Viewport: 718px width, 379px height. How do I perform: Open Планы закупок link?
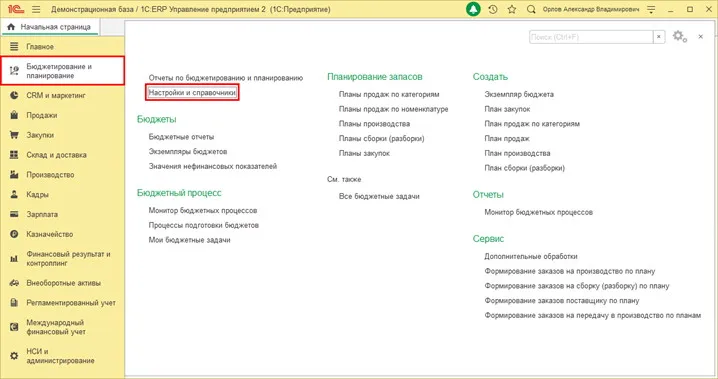coord(364,153)
